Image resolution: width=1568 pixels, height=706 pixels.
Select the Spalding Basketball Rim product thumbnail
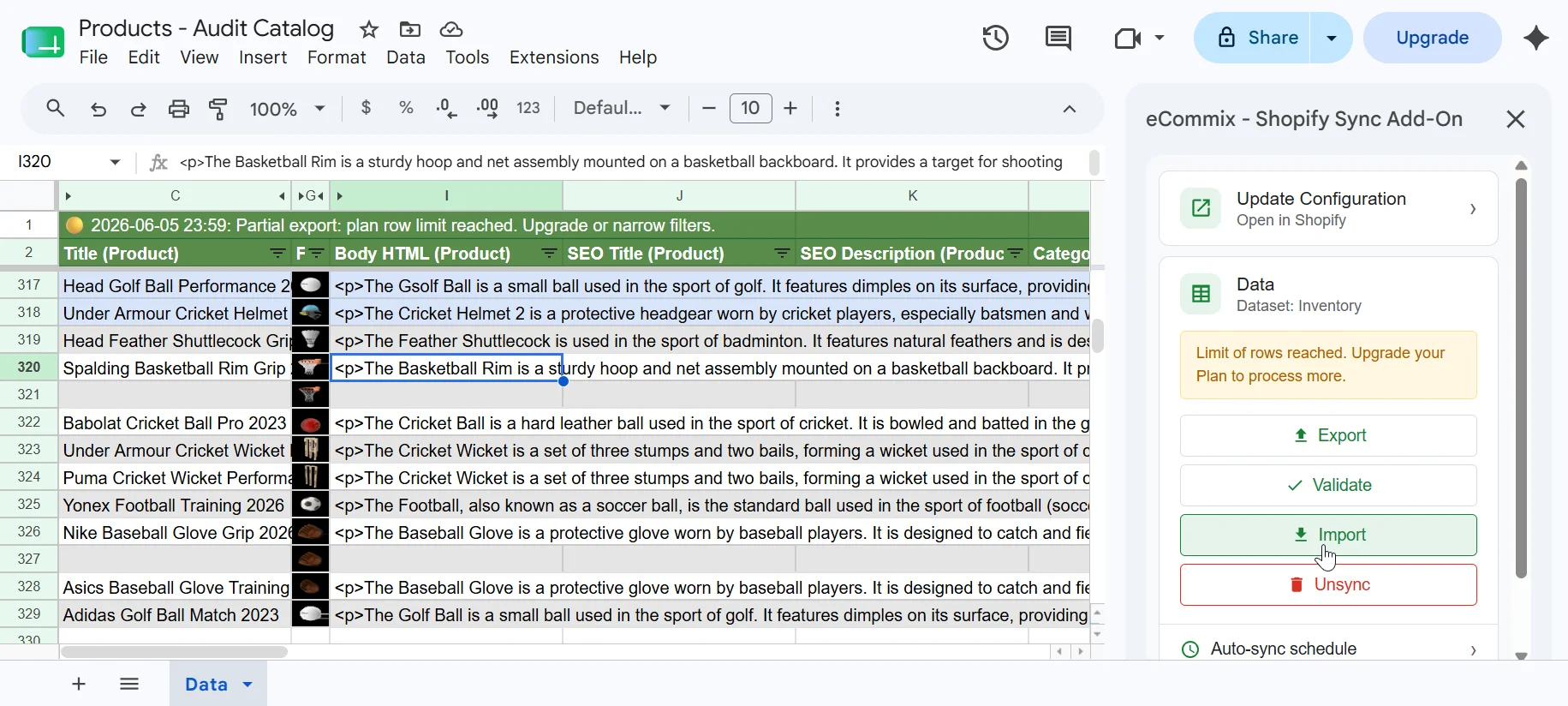(x=310, y=368)
